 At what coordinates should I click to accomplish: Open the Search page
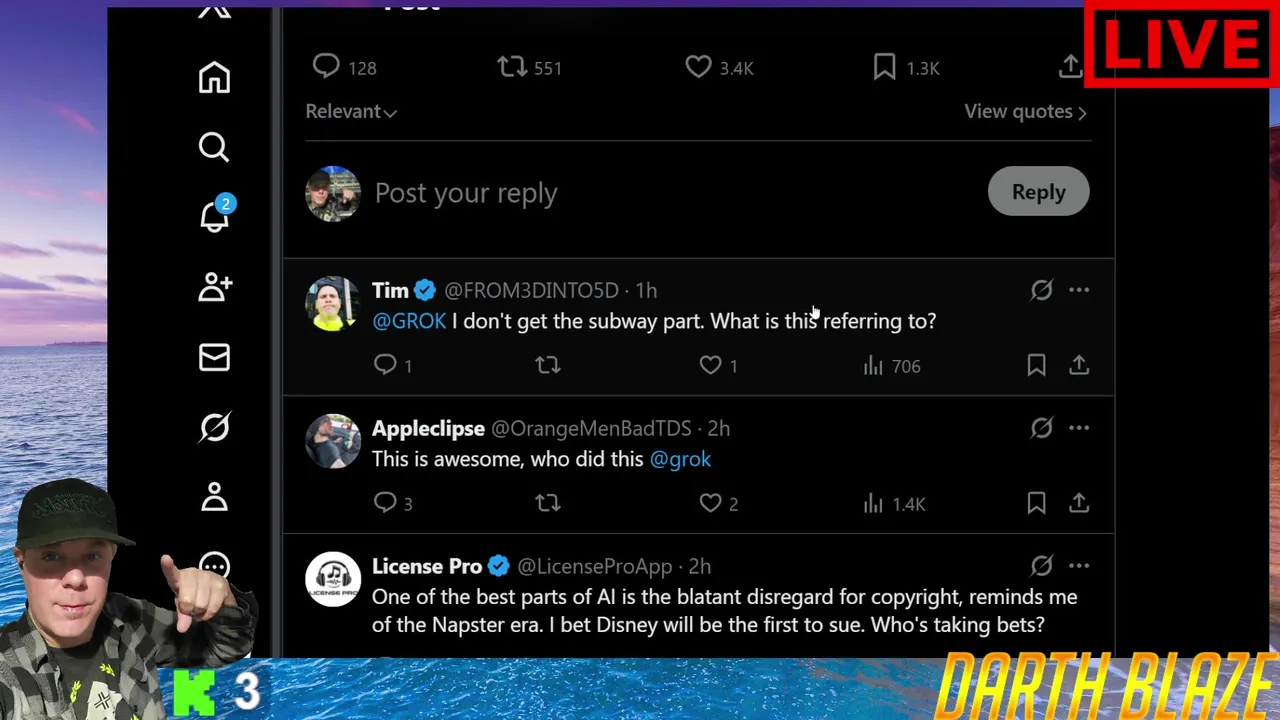point(214,148)
